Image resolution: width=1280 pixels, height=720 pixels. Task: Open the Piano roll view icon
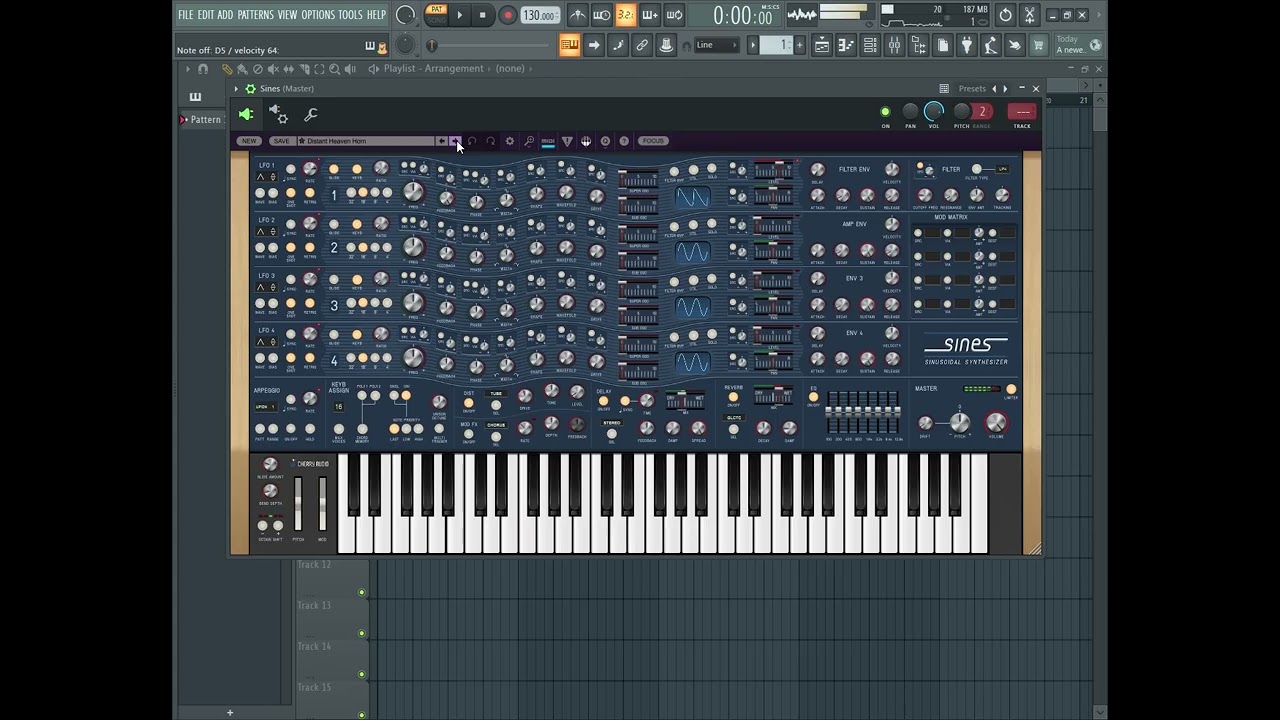pos(845,45)
